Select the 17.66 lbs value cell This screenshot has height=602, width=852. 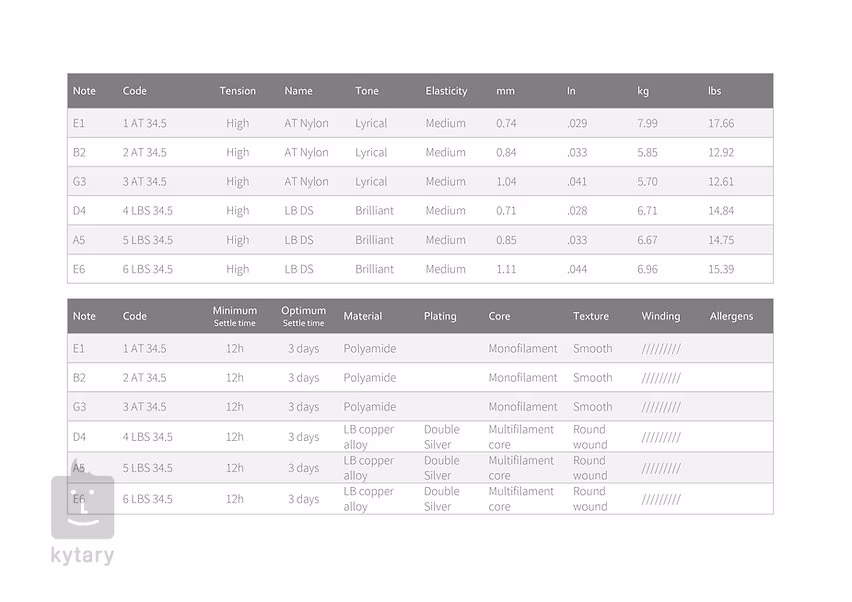coord(720,124)
